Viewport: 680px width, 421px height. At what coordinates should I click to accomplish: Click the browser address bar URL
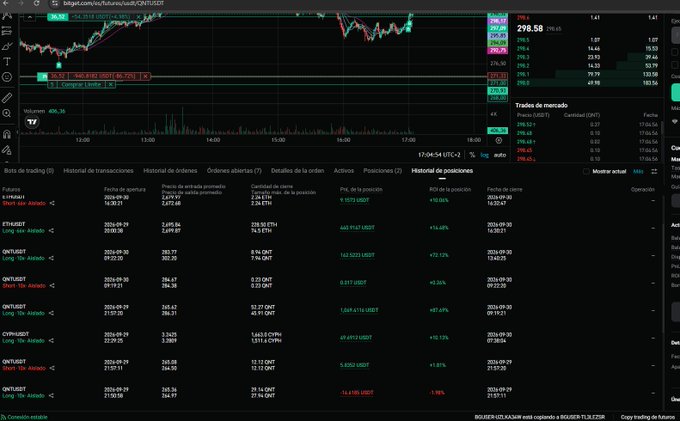tap(114, 3)
